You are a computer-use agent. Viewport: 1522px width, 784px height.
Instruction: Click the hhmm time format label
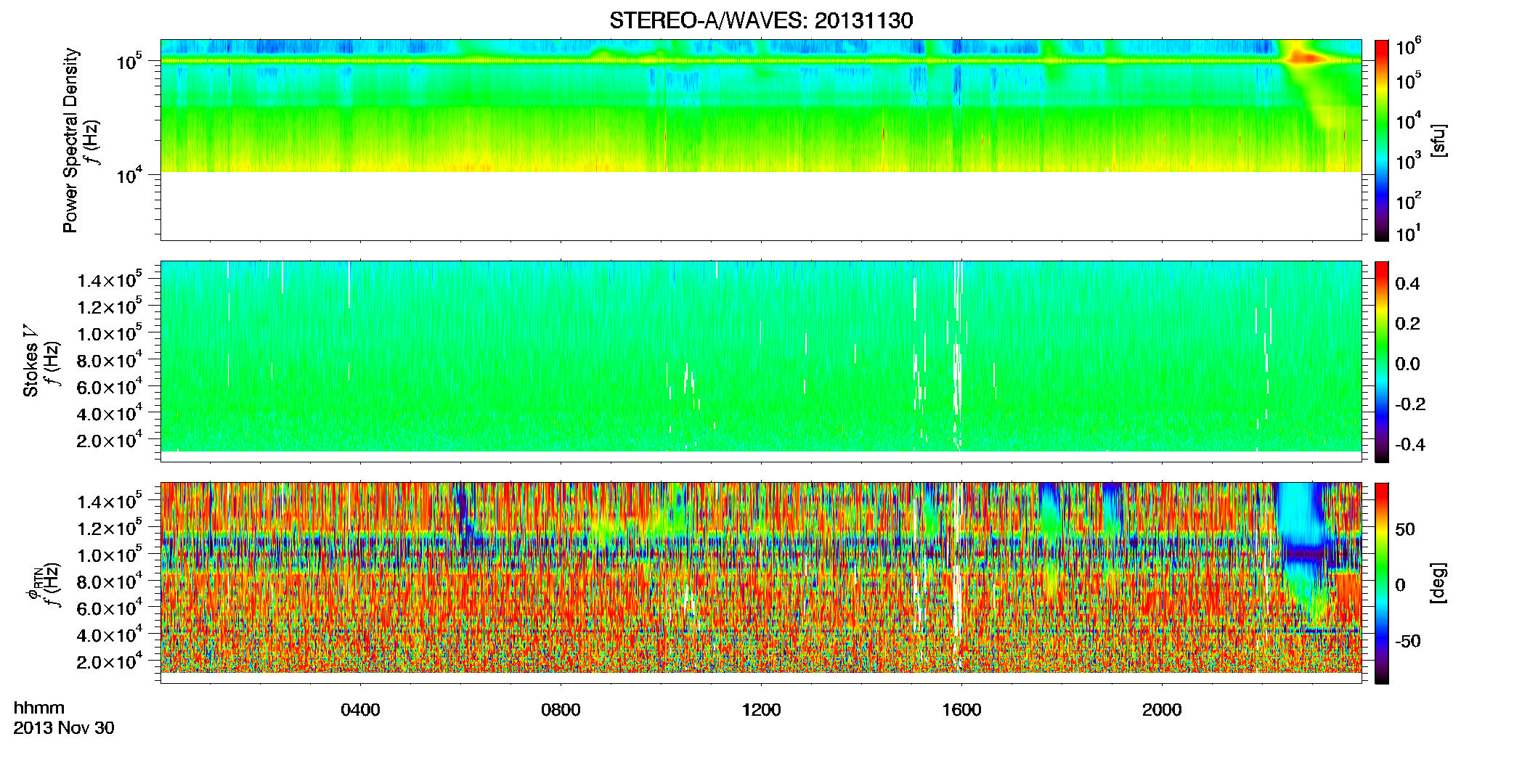pos(39,708)
